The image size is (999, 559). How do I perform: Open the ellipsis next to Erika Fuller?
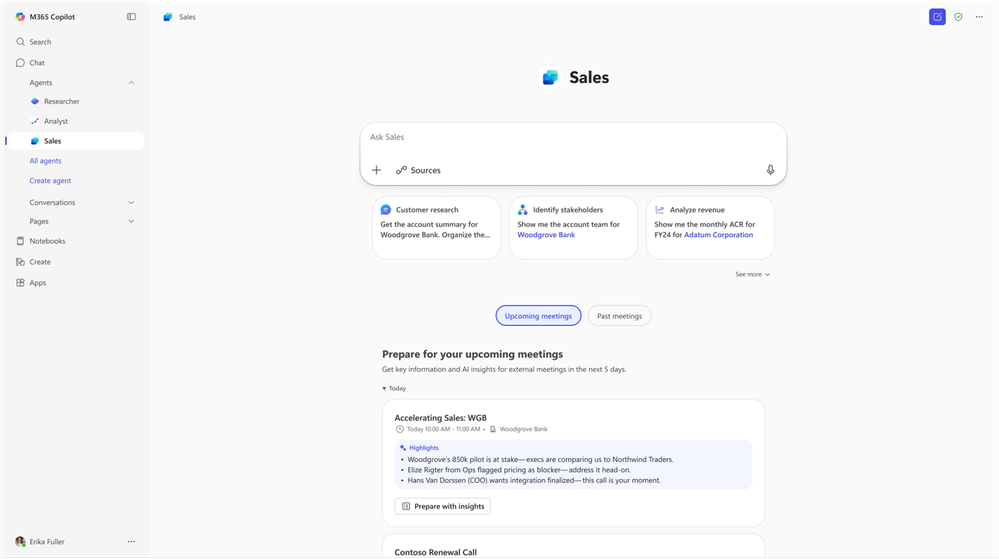coord(131,542)
